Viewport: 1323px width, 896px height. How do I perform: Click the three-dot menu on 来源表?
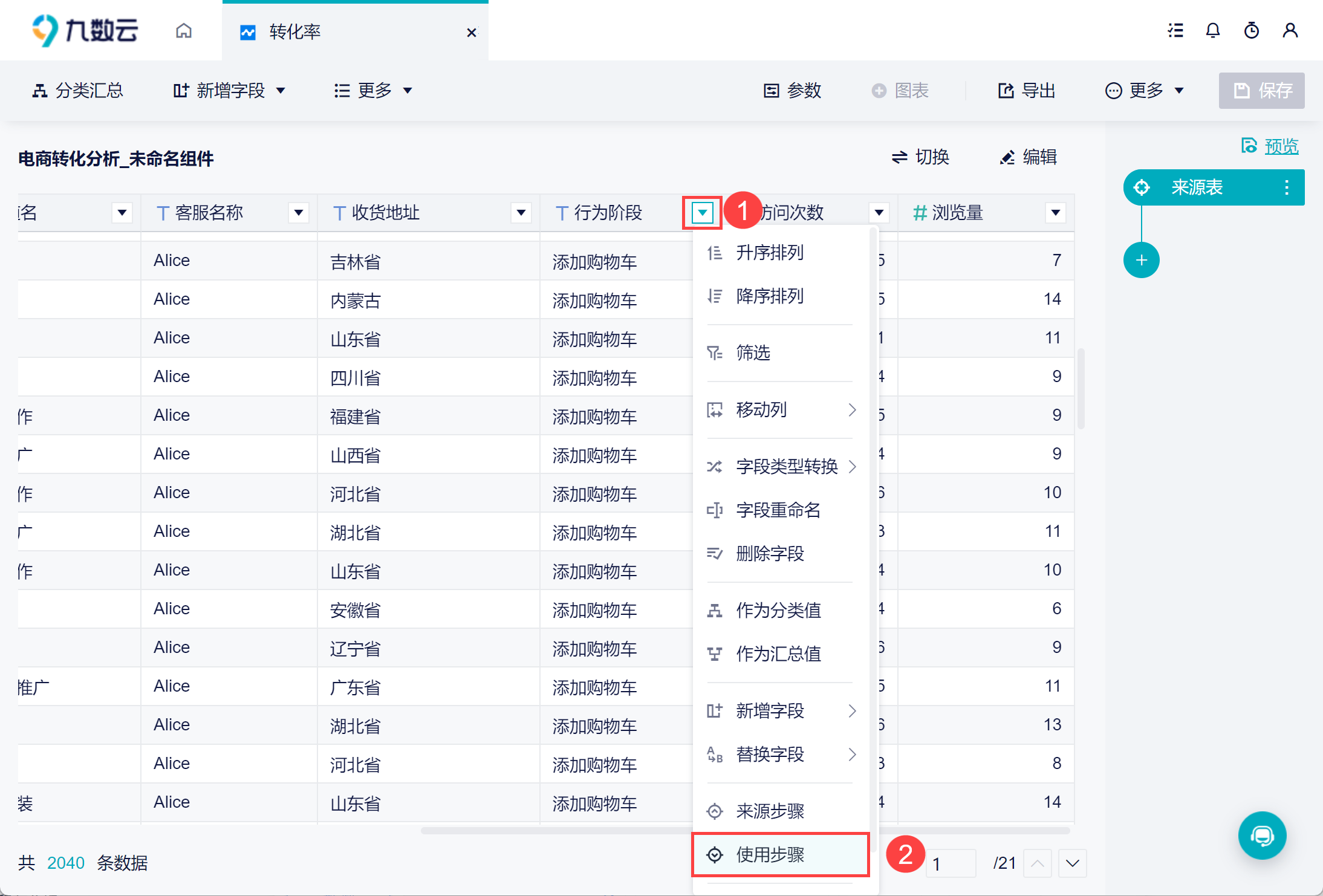[x=1287, y=187]
